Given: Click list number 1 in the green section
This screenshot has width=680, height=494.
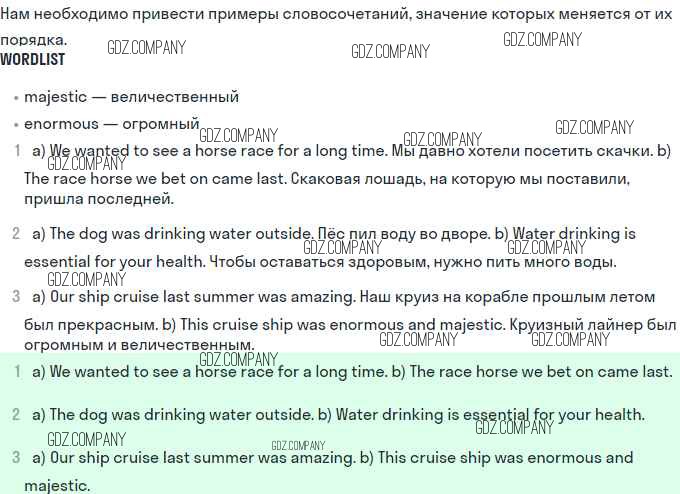Looking at the screenshot, I should [x=17, y=372].
